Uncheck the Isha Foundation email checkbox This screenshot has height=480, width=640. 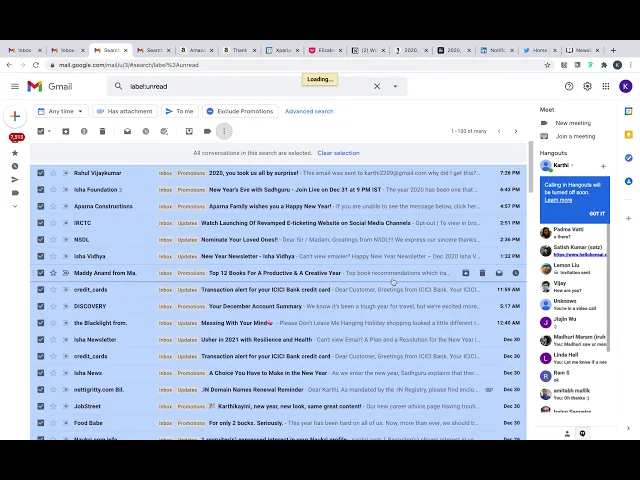[41, 189]
